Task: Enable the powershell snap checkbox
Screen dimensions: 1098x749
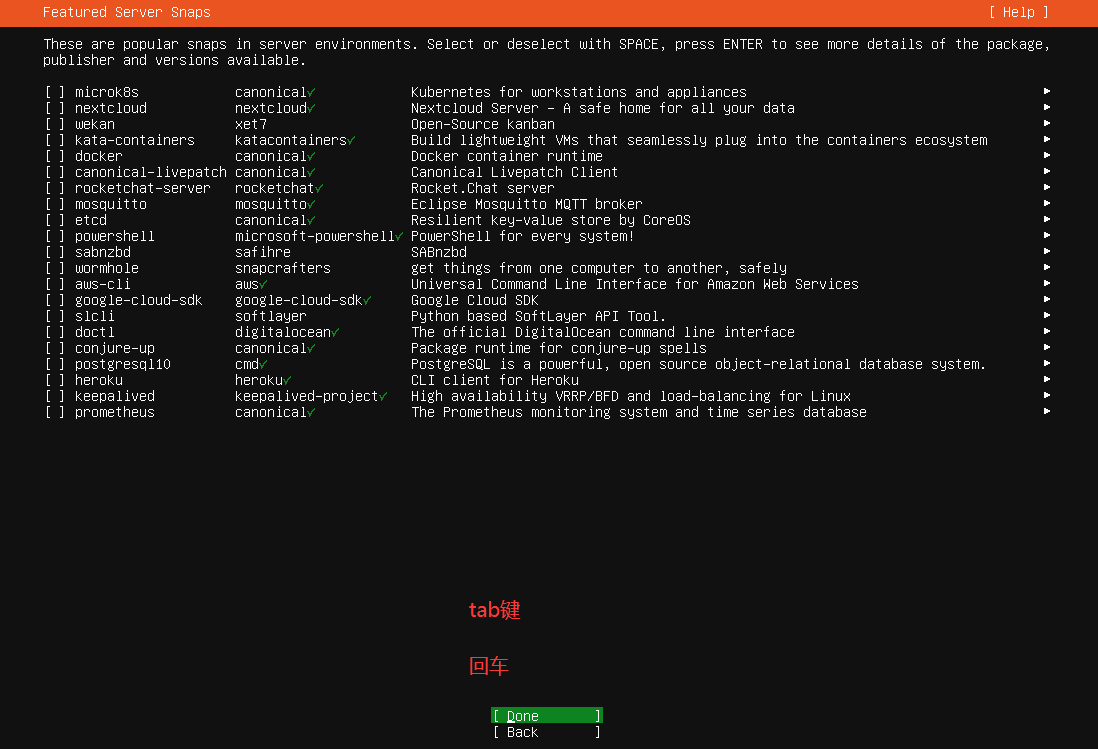Action: (55, 237)
